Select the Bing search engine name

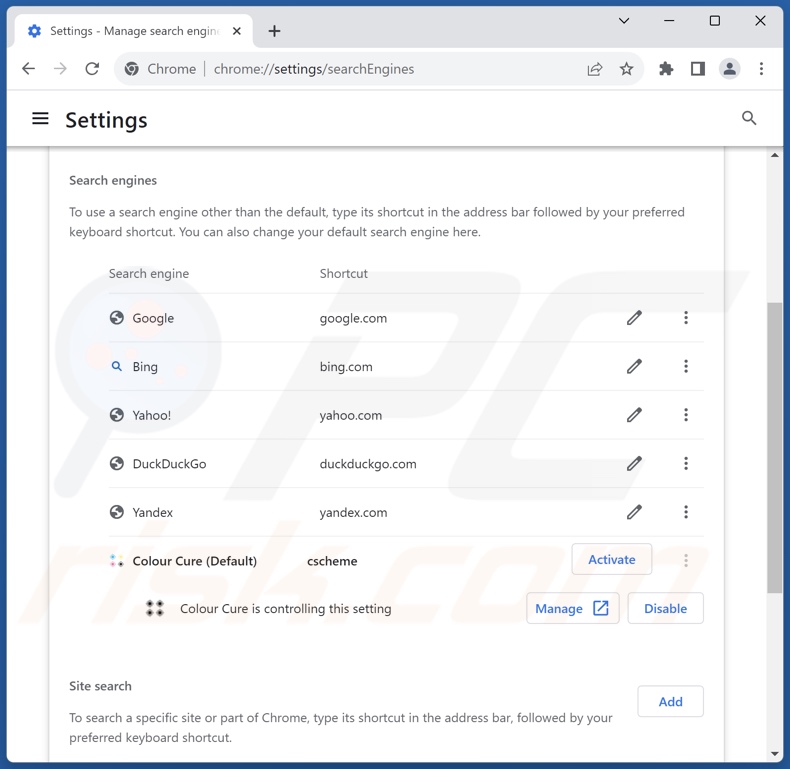pos(145,367)
